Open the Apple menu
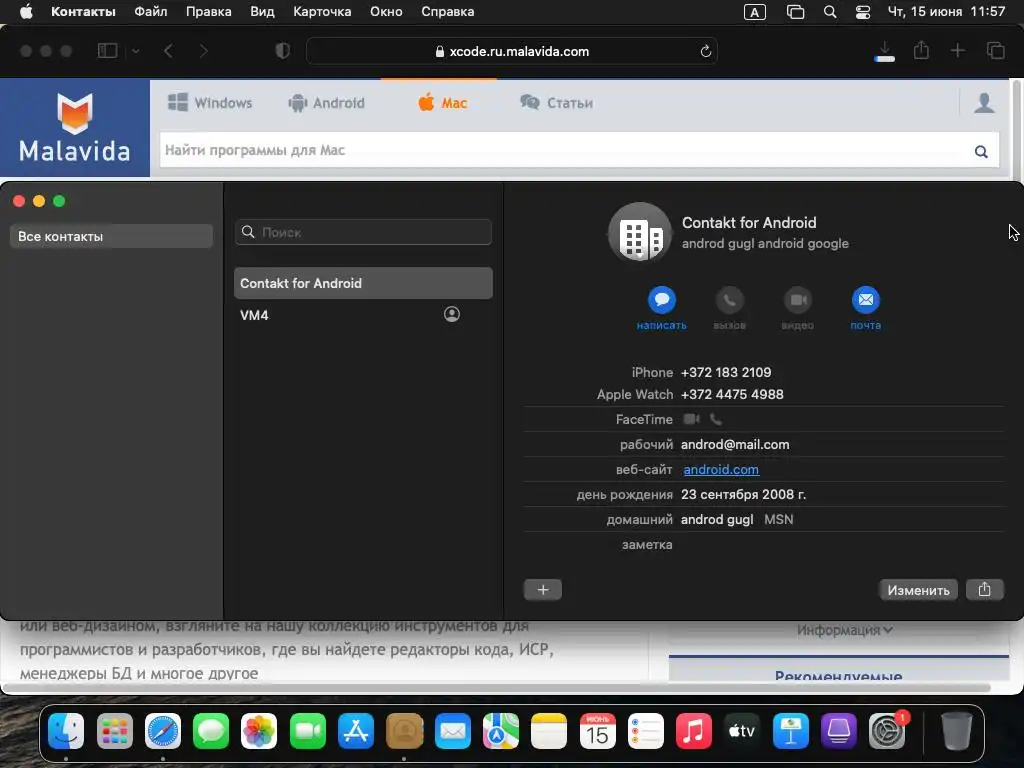Screen dimensions: 1024x768 coord(26,12)
